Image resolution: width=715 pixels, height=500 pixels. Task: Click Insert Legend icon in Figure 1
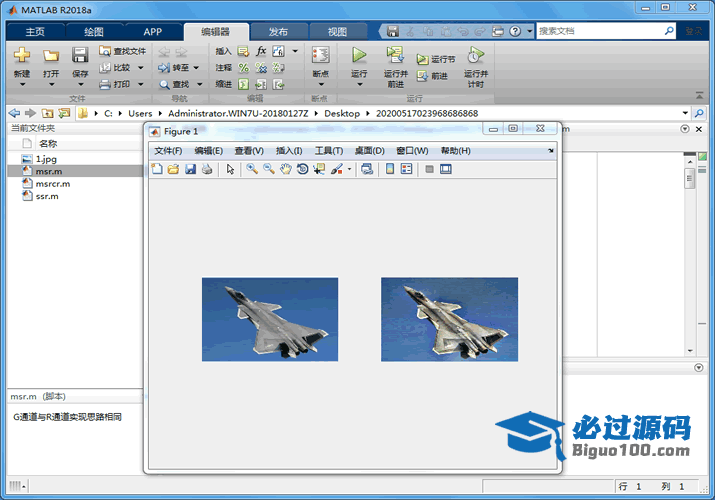(406, 169)
